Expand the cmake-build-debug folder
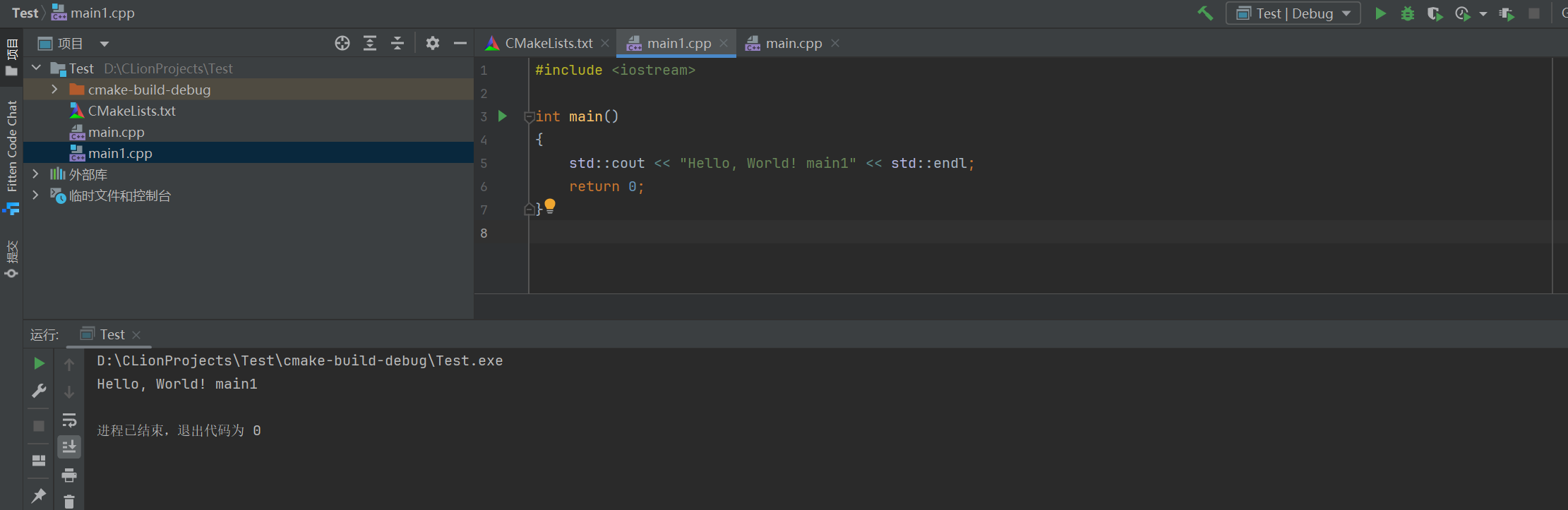This screenshot has width=1568, height=510. click(54, 90)
